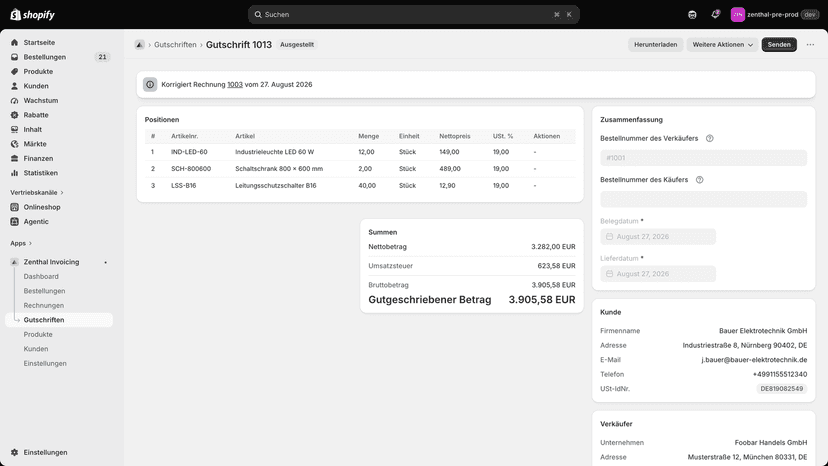Screen dimensions: 828x466
Task: Open Rechnungen in the app menu
Action: 44,305
